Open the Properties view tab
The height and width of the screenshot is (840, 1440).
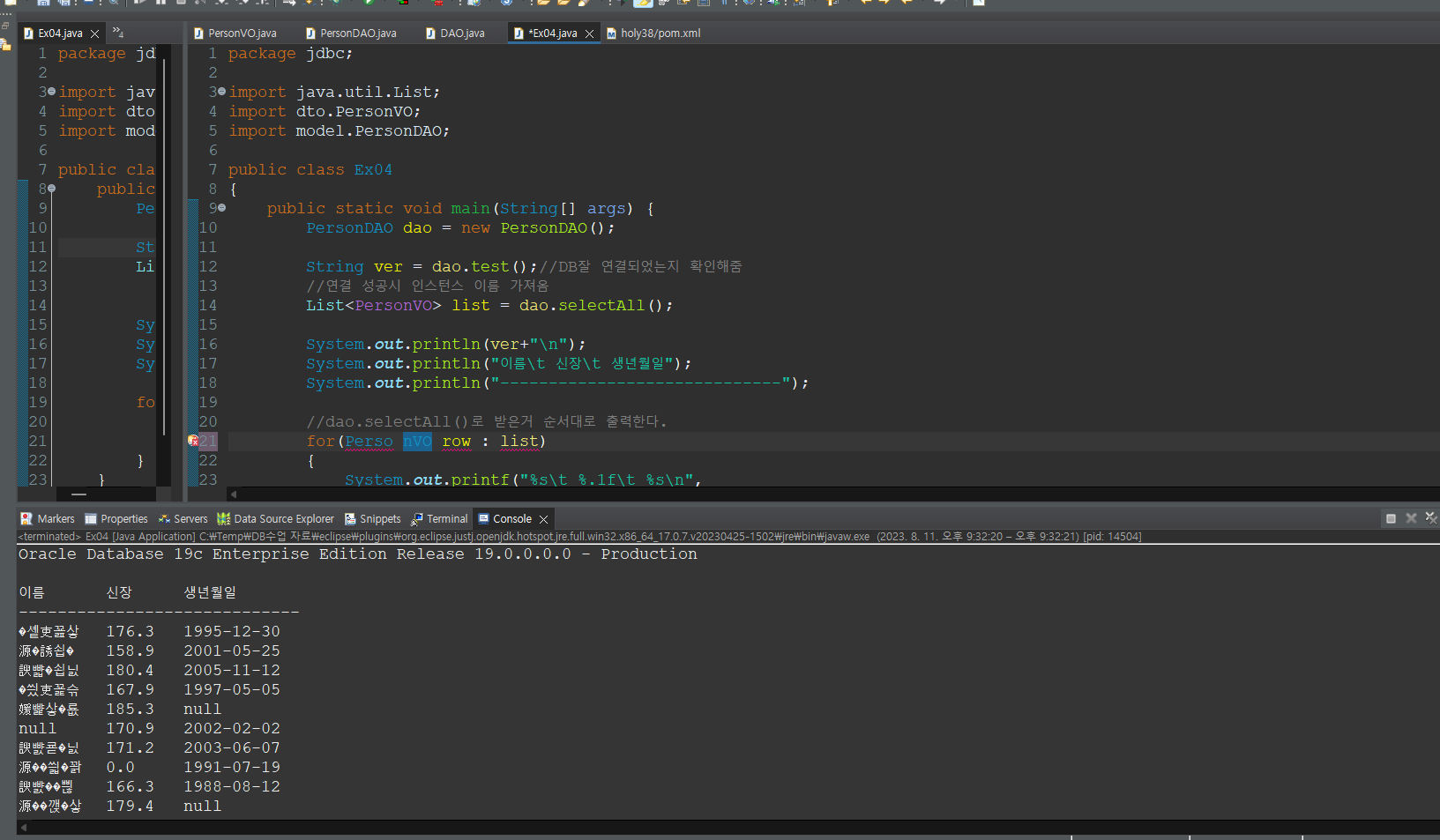click(116, 519)
